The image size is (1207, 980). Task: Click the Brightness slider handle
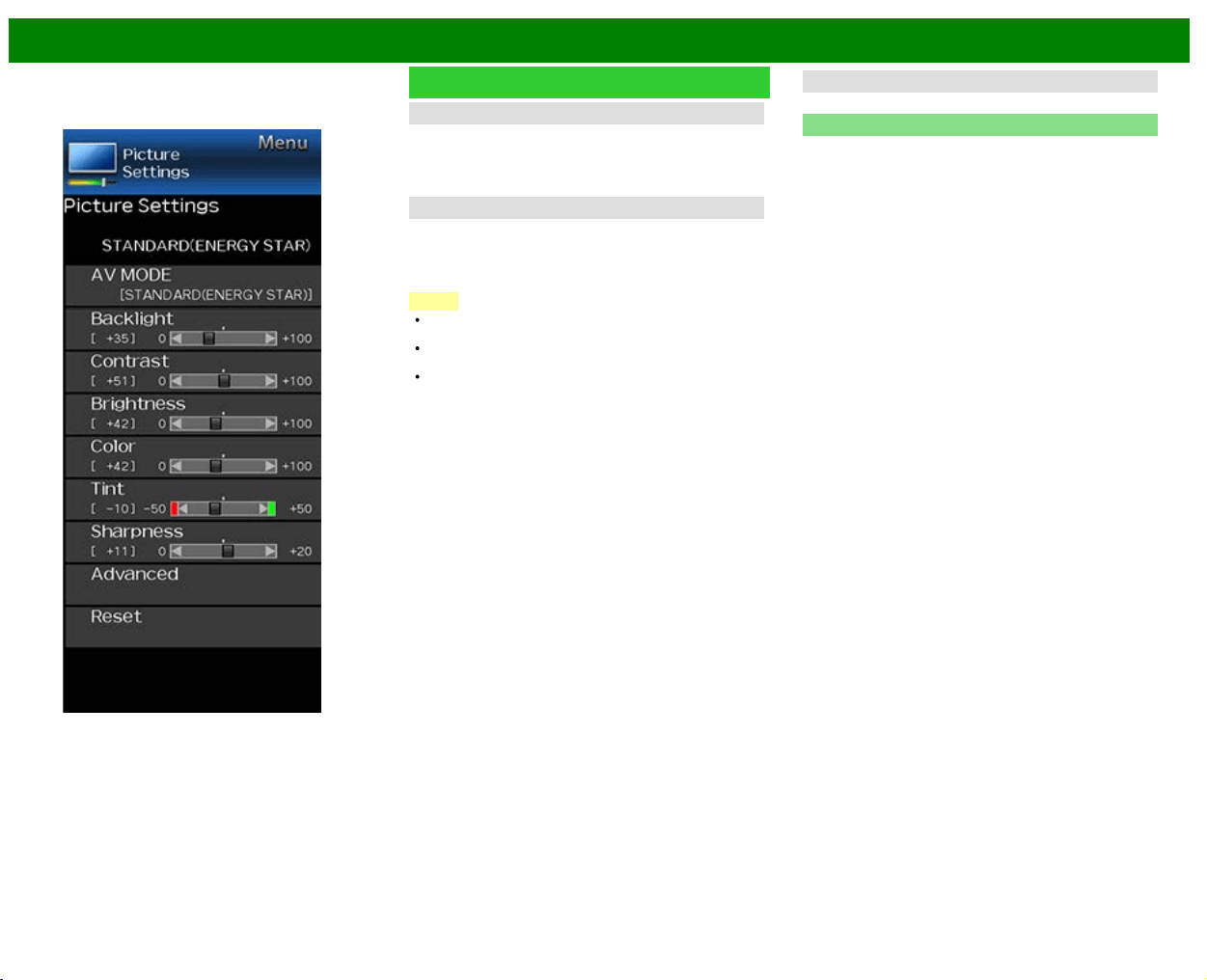pos(216,423)
